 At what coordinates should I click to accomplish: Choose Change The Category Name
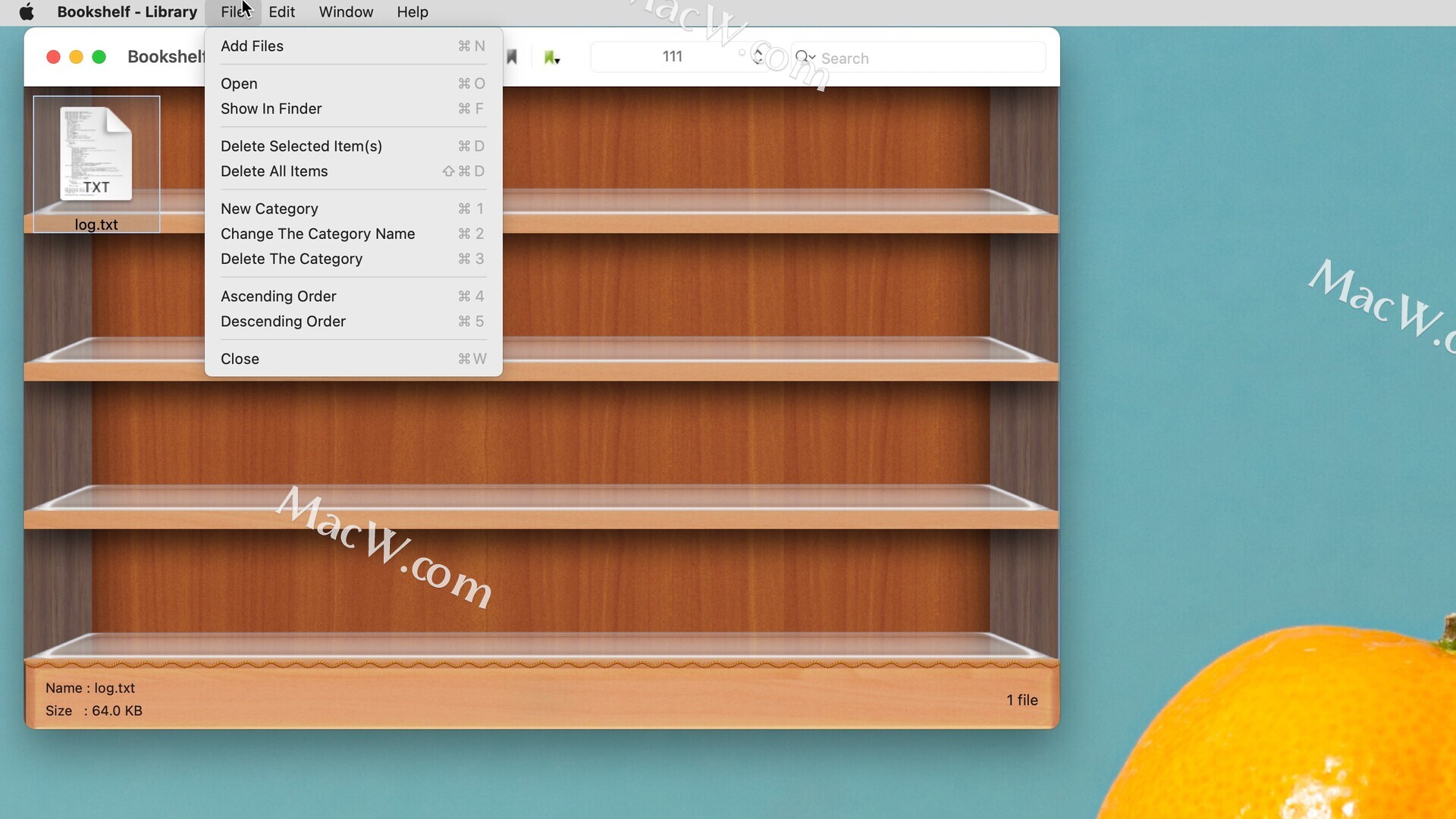tap(353, 234)
